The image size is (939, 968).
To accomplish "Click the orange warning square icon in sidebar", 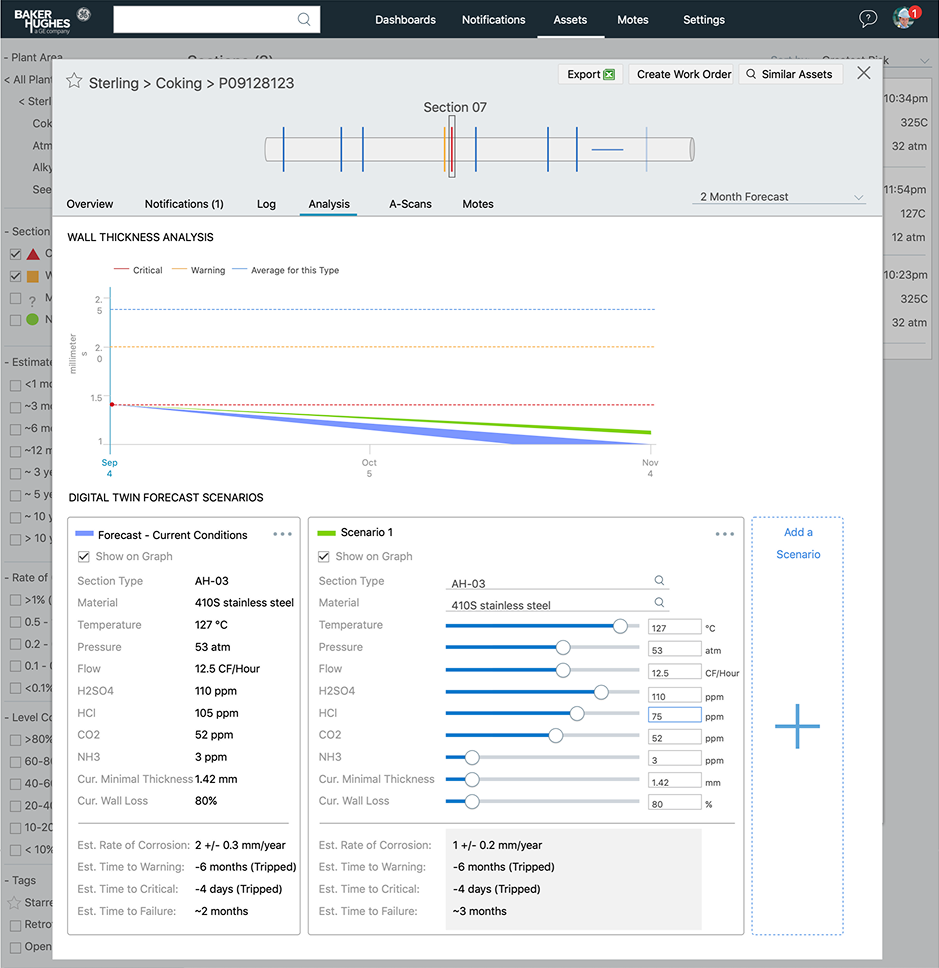I will click(x=33, y=276).
